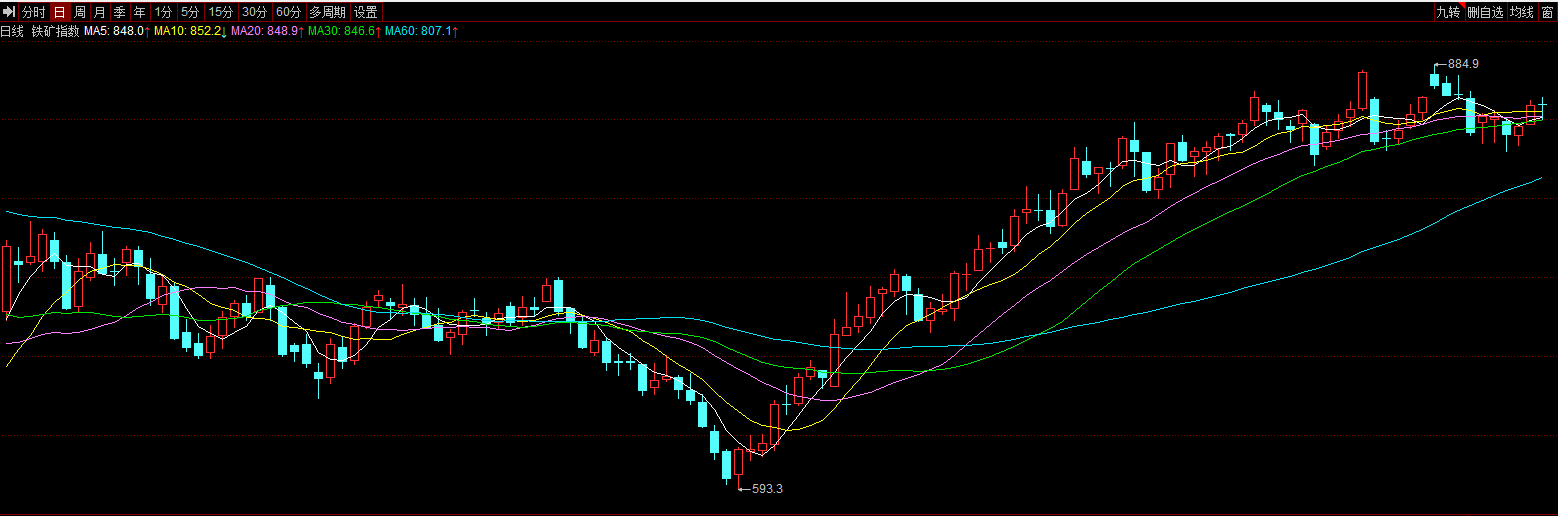Switch chart to 年 yearly period
The height and width of the screenshot is (516, 1558).
click(x=140, y=12)
